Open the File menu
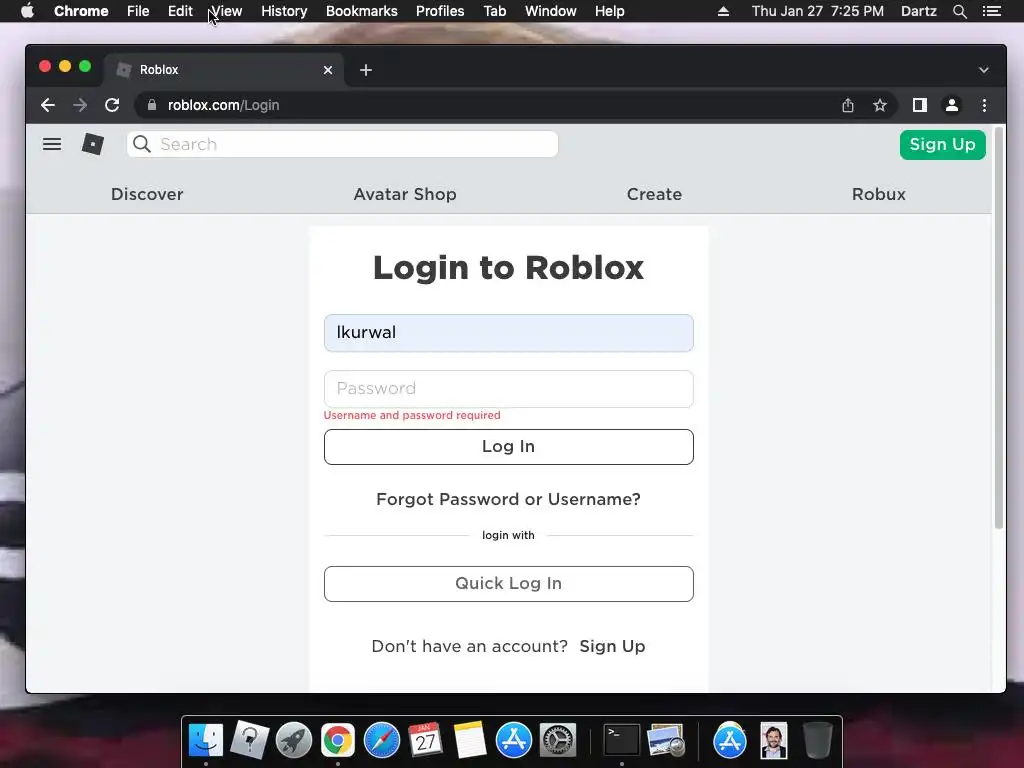The image size is (1024, 768). pyautogui.click(x=138, y=11)
